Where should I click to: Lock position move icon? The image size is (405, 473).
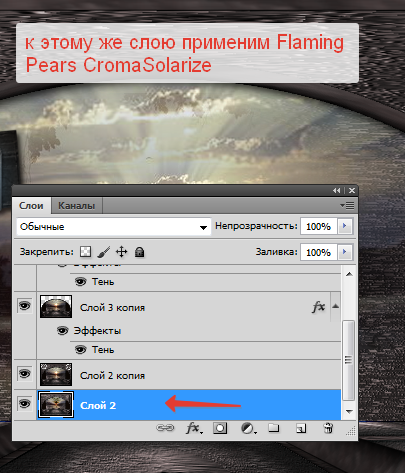coord(121,252)
